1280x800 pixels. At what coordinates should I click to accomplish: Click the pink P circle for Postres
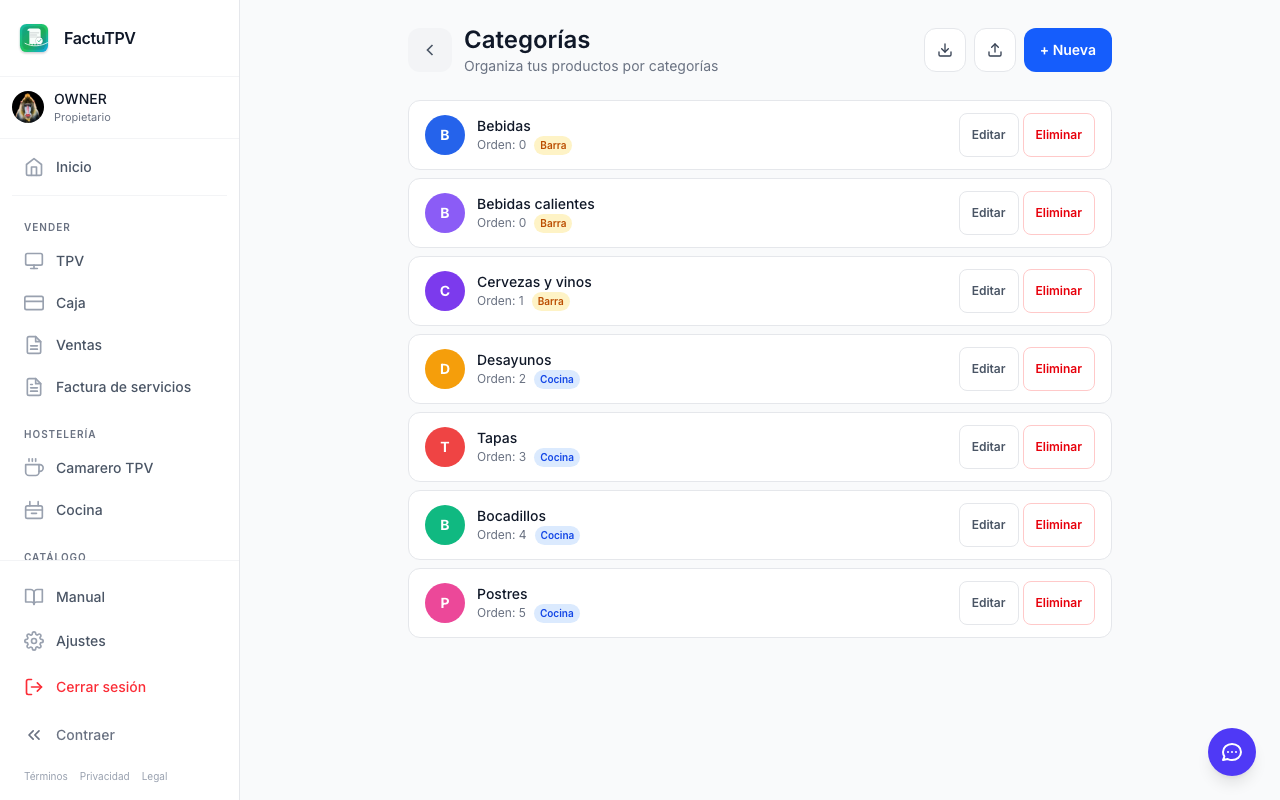[445, 603]
